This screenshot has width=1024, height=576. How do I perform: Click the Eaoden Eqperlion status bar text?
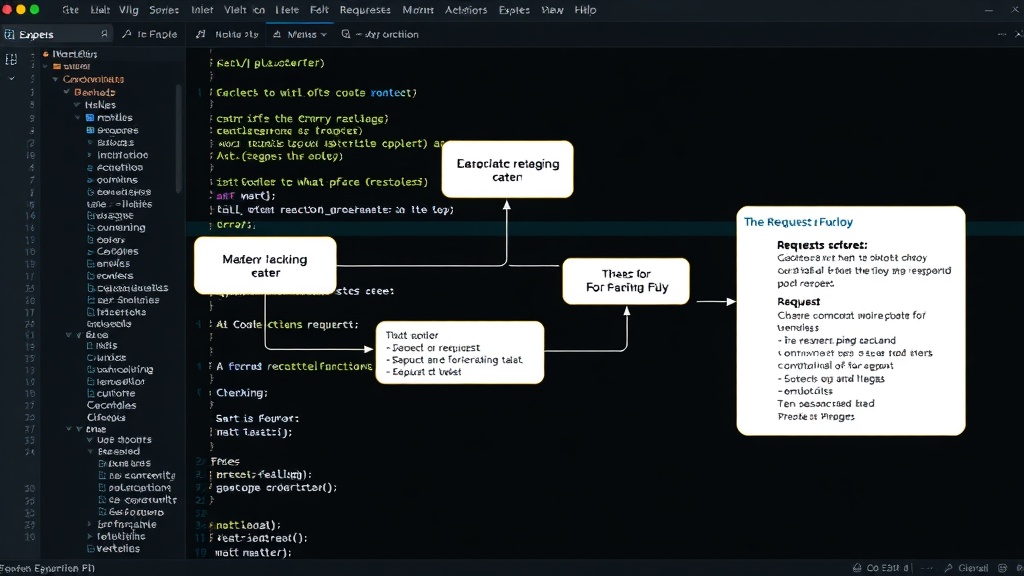pyautogui.click(x=48, y=568)
